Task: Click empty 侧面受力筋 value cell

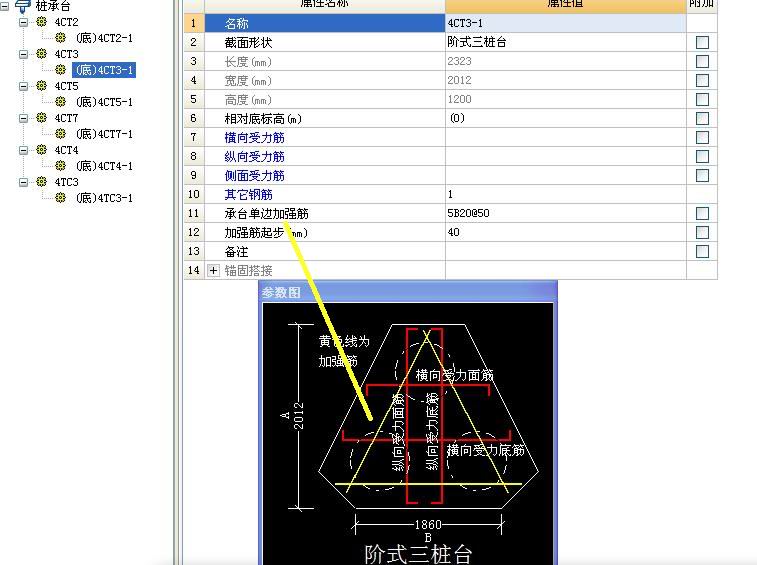Action: pyautogui.click(x=565, y=175)
